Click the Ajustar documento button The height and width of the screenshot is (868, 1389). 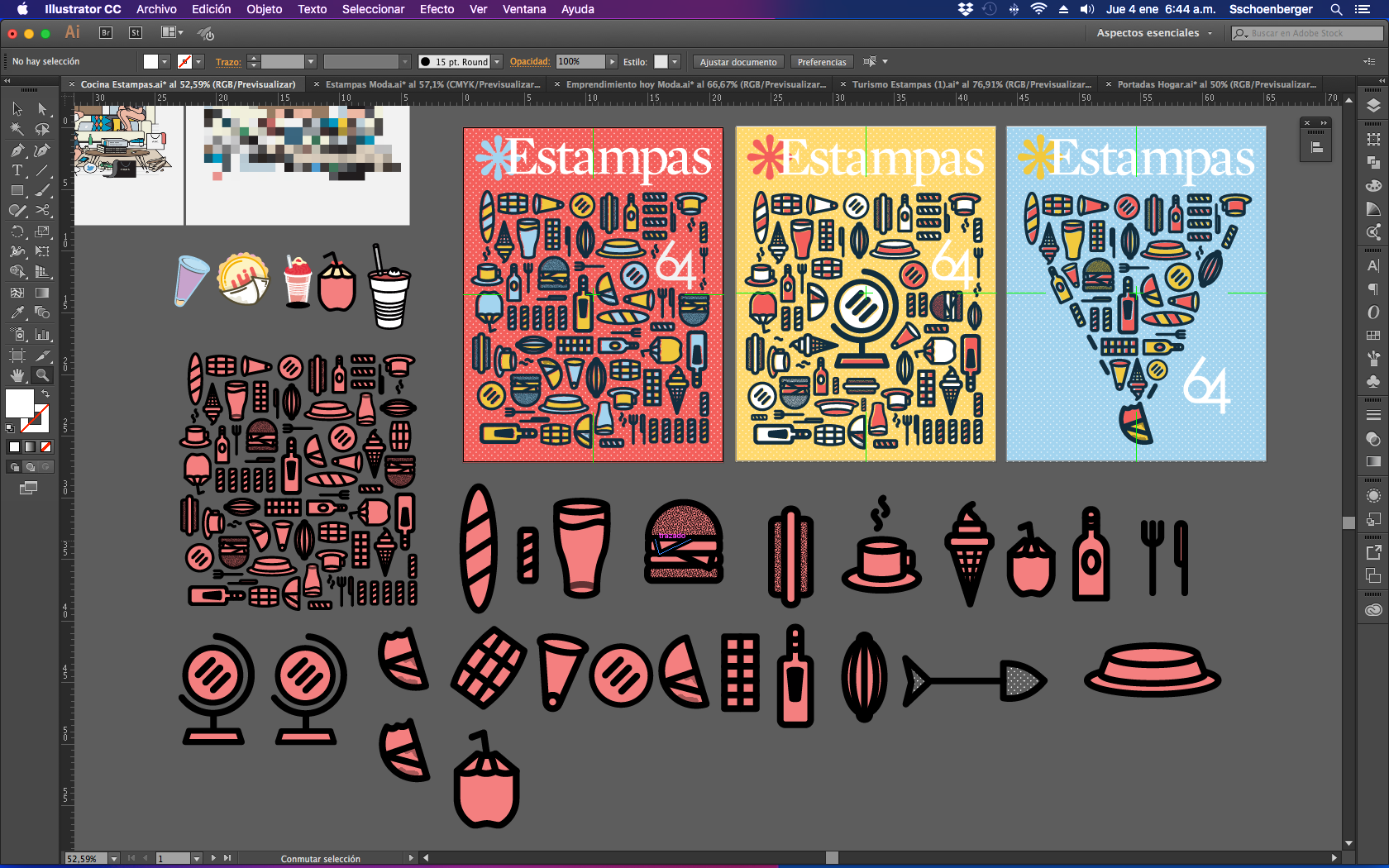(738, 62)
